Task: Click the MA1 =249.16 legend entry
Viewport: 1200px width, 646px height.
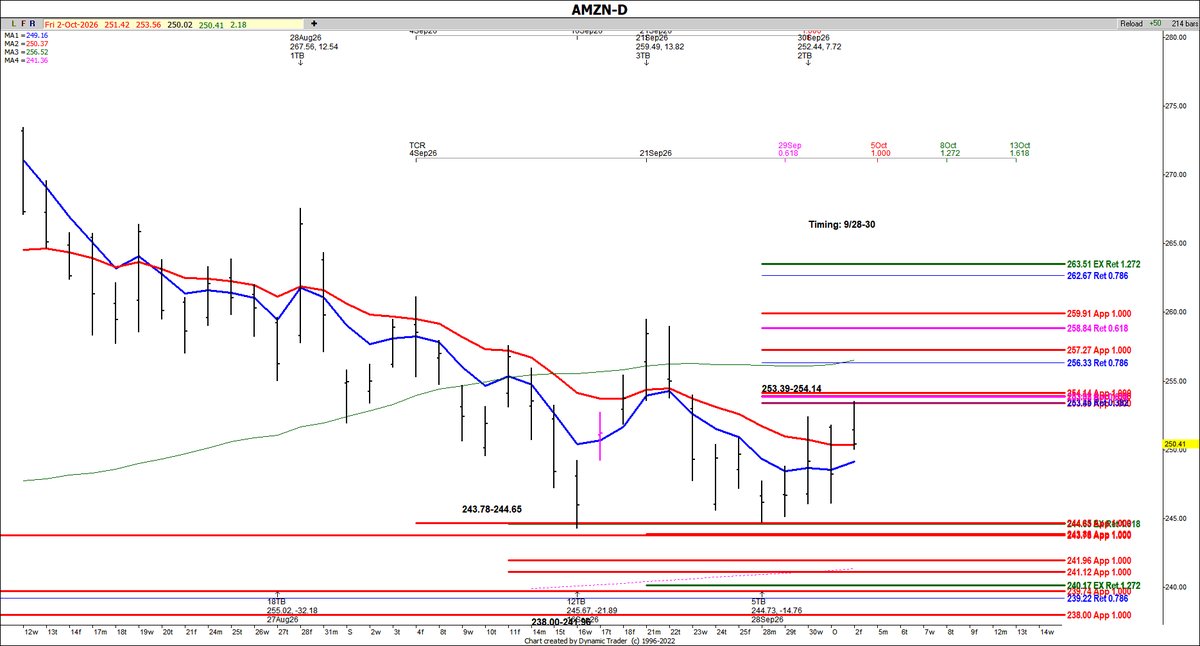Action: point(25,35)
